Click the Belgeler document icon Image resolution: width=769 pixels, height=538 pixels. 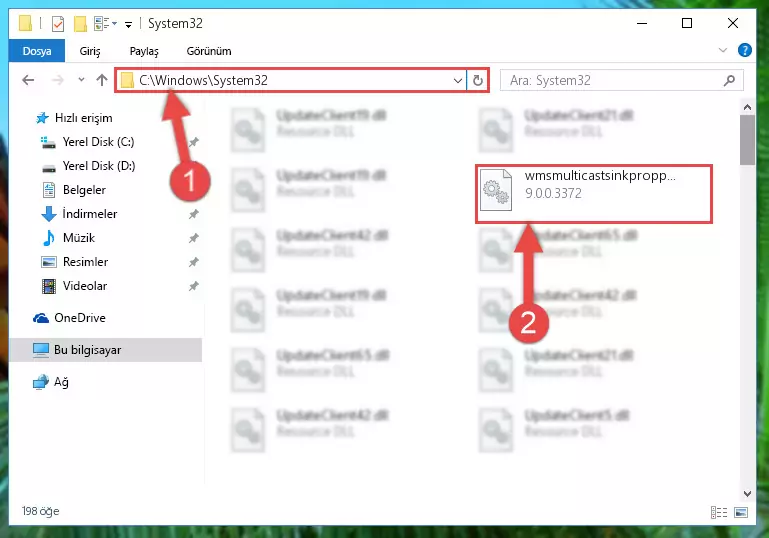click(x=49, y=190)
